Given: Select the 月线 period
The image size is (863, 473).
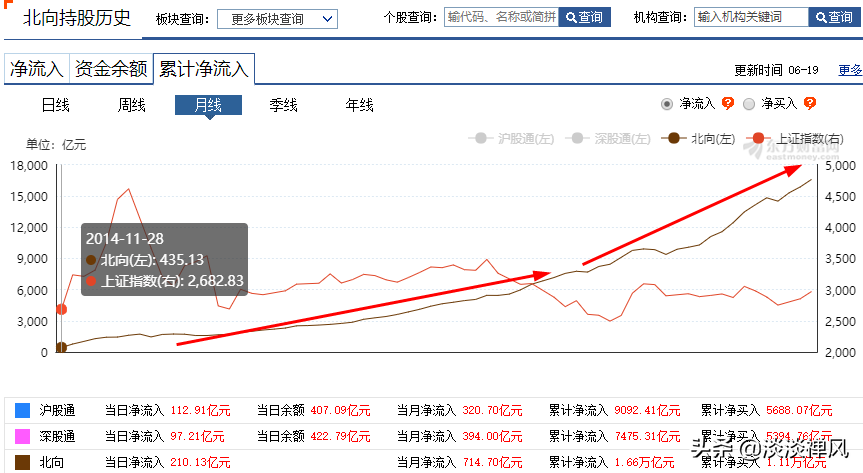Looking at the screenshot, I should click(x=208, y=105).
